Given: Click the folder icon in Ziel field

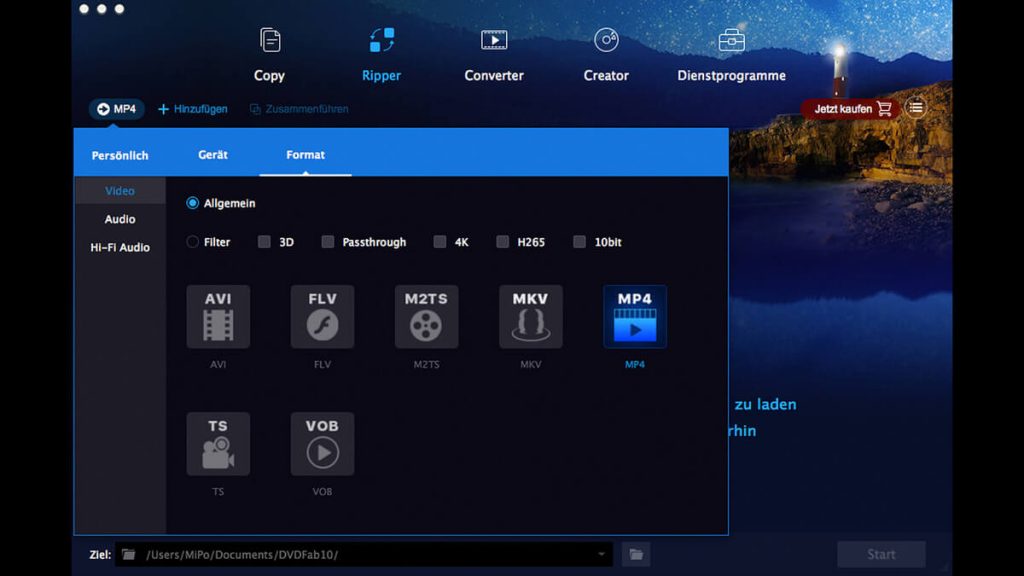Looking at the screenshot, I should pos(129,554).
